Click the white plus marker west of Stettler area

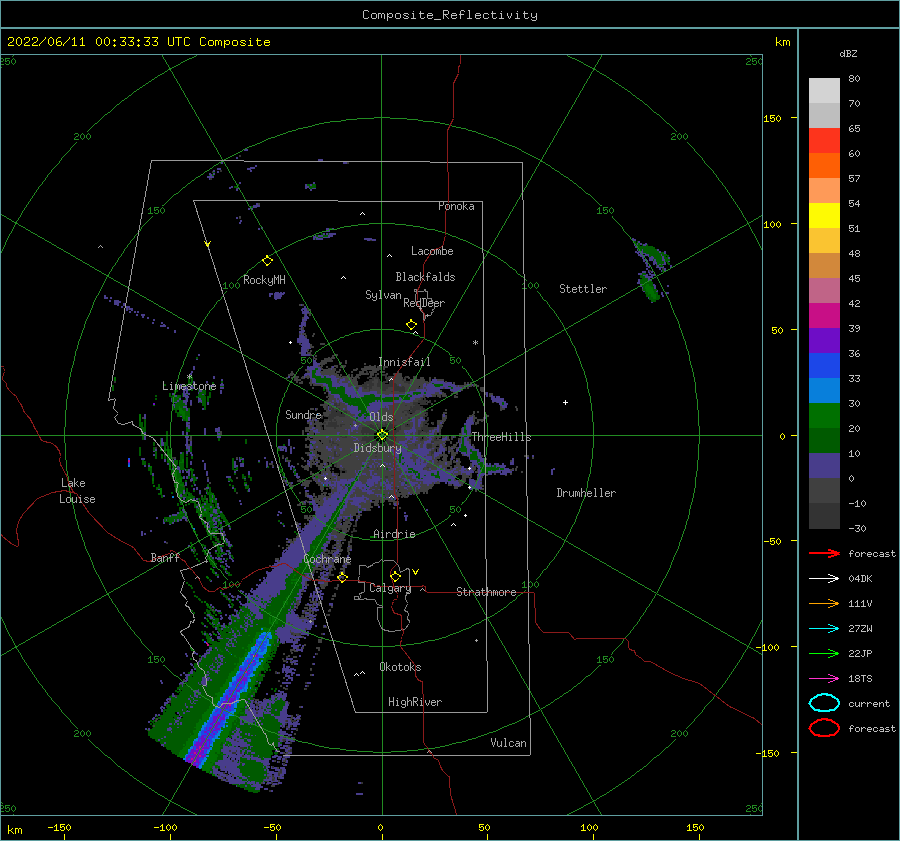tap(565, 402)
